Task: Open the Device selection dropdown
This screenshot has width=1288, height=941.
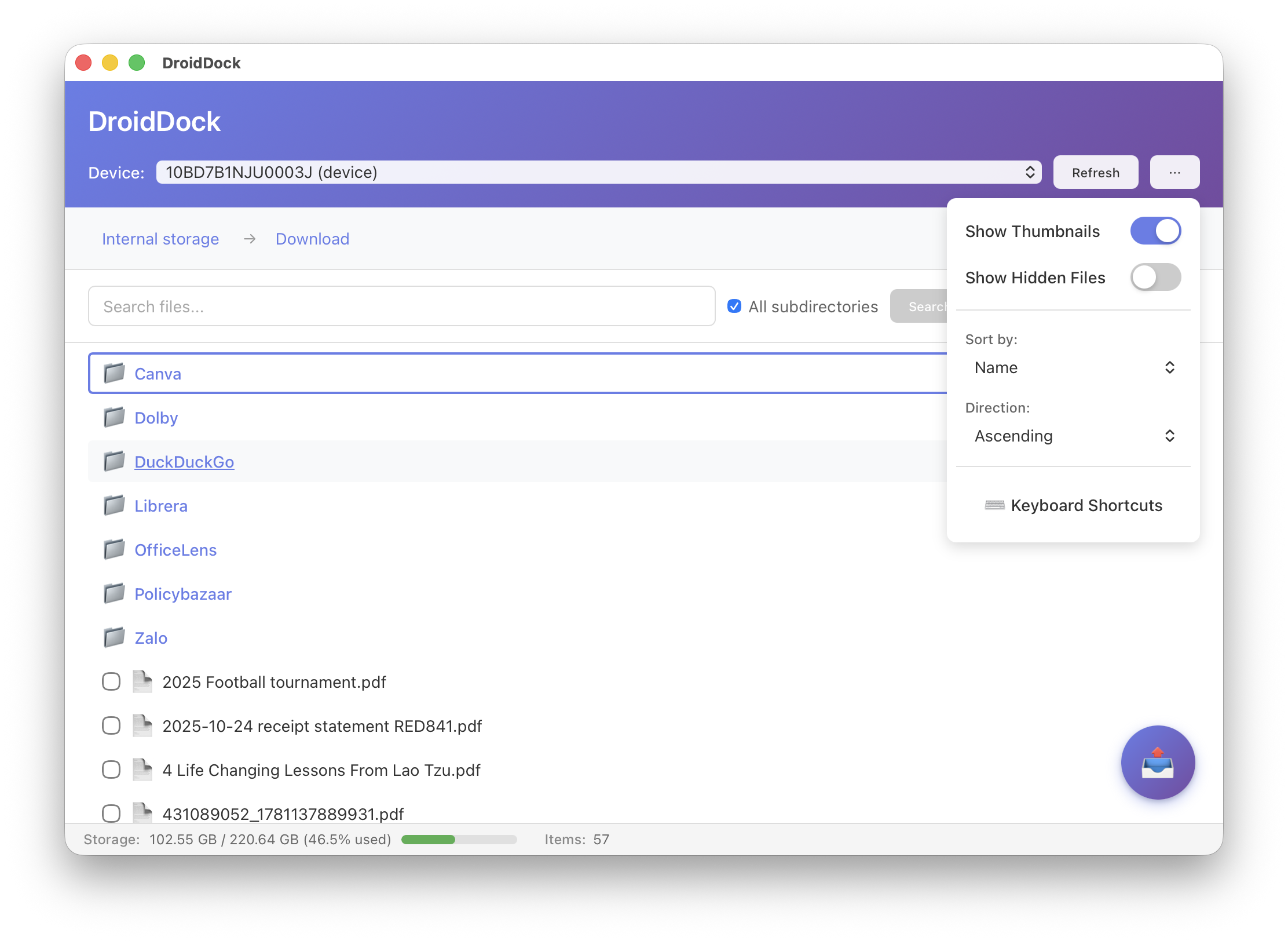Action: (598, 172)
